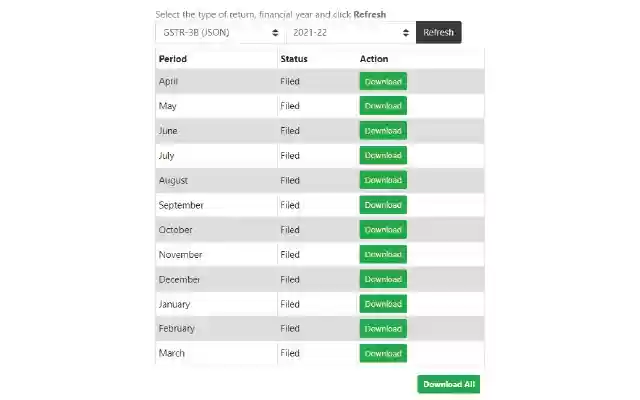Click the Period column header
The height and width of the screenshot is (400, 640).
pyautogui.click(x=173, y=59)
